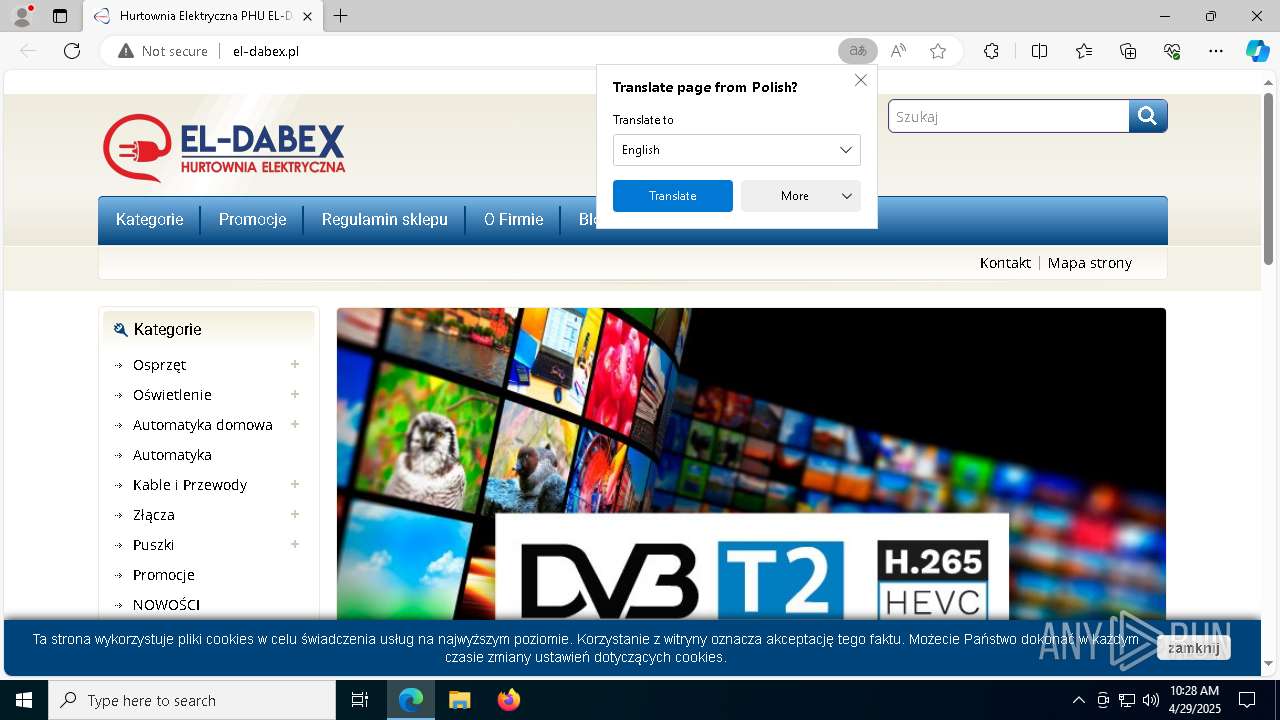Open the Złącza category
Viewport: 1280px width, 720px height.
(x=154, y=515)
